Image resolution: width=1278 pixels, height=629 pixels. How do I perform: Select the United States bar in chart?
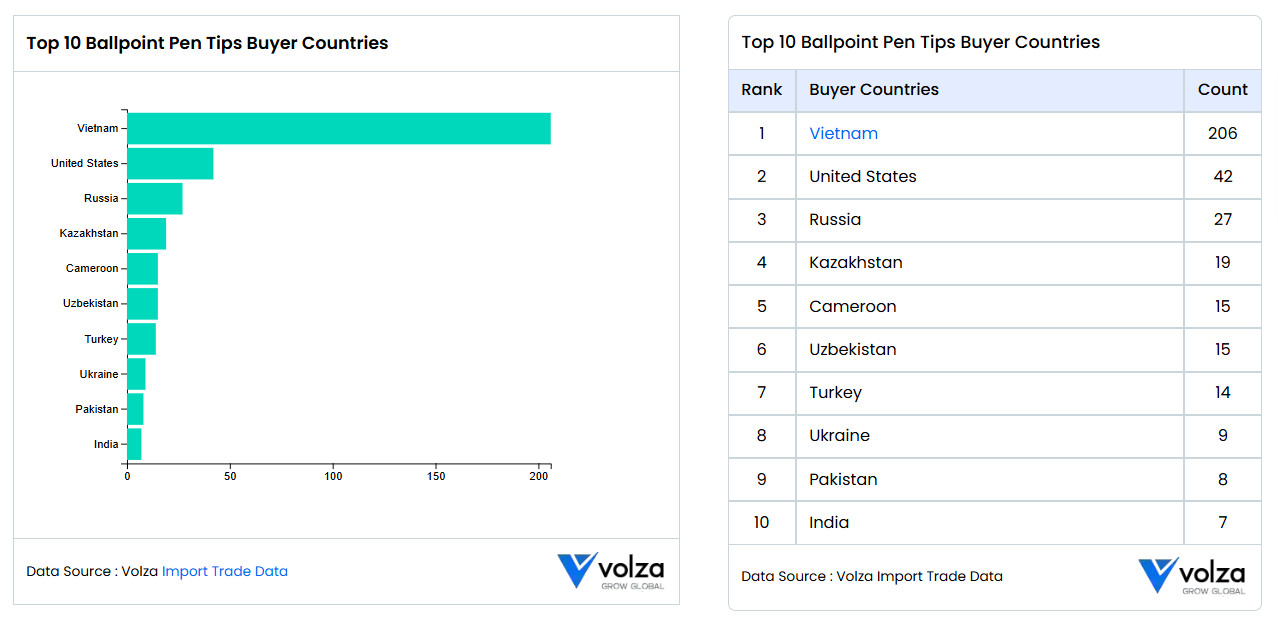(x=170, y=163)
